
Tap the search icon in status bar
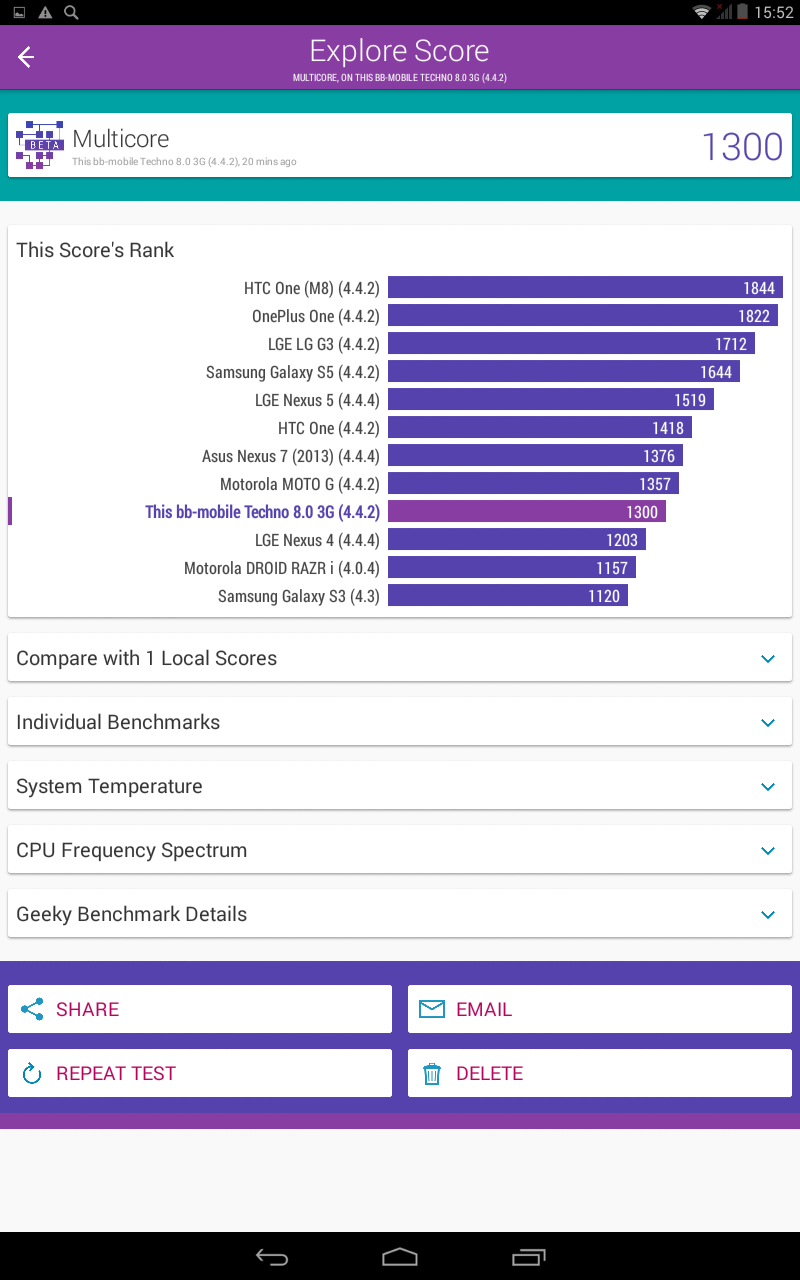pyautogui.click(x=71, y=12)
